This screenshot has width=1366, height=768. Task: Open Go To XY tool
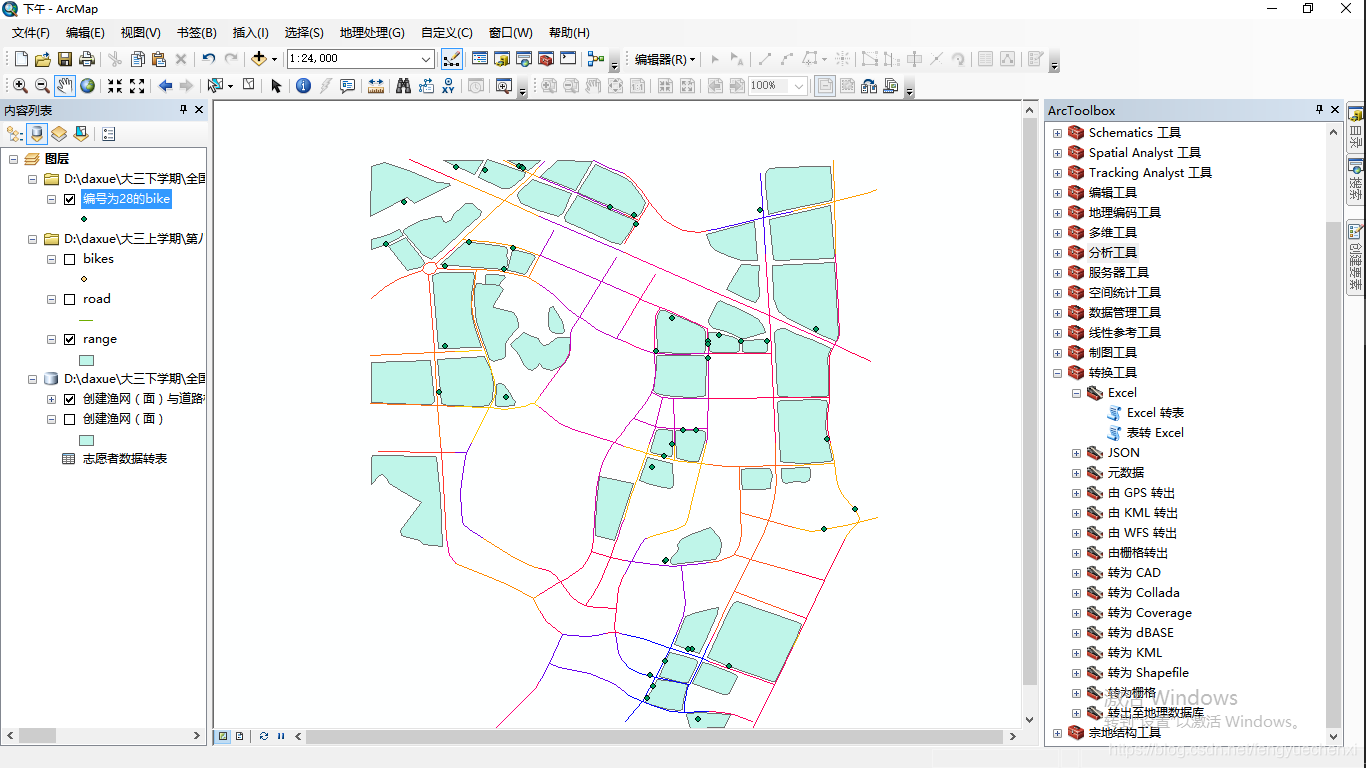pos(448,86)
